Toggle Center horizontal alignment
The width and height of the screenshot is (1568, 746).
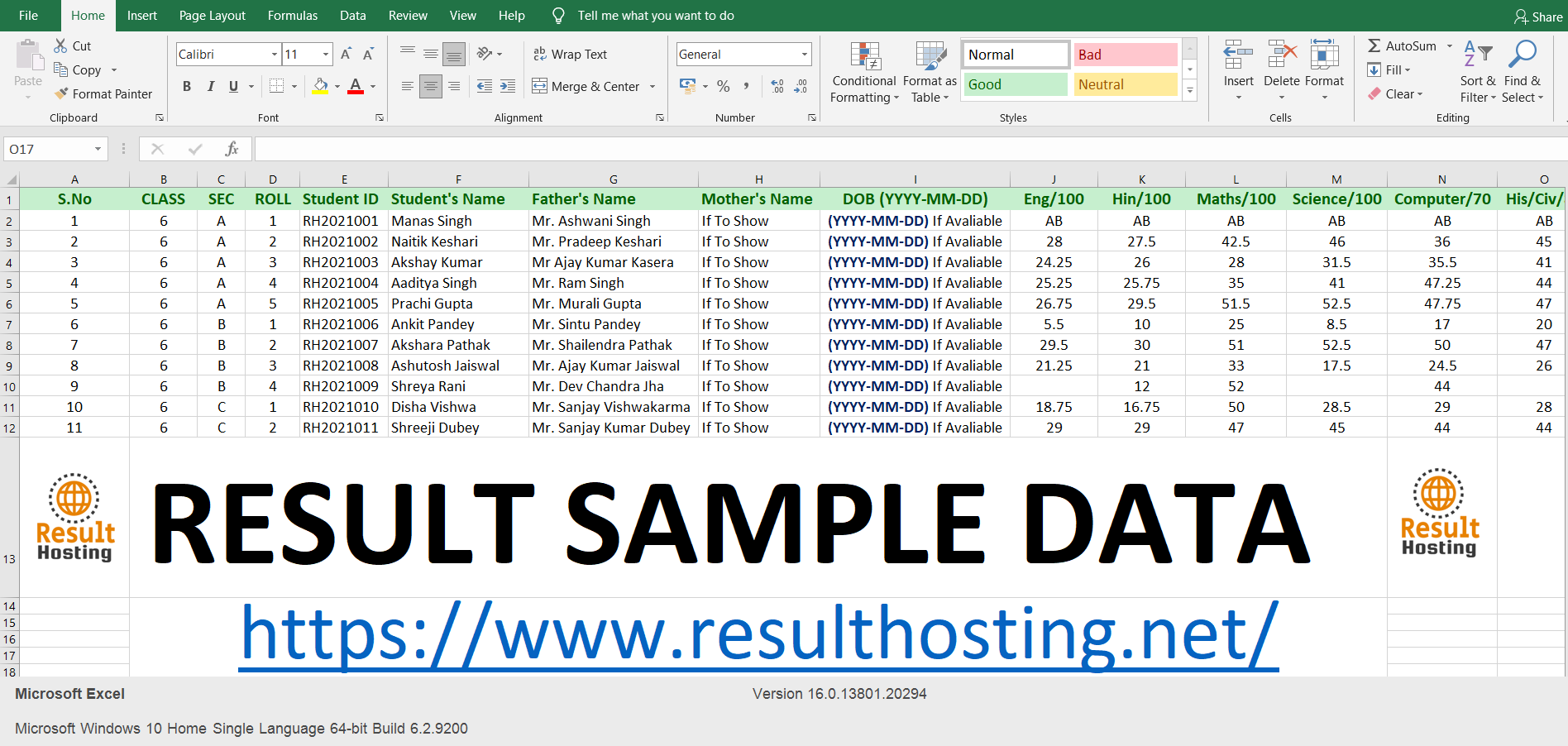pyautogui.click(x=430, y=86)
